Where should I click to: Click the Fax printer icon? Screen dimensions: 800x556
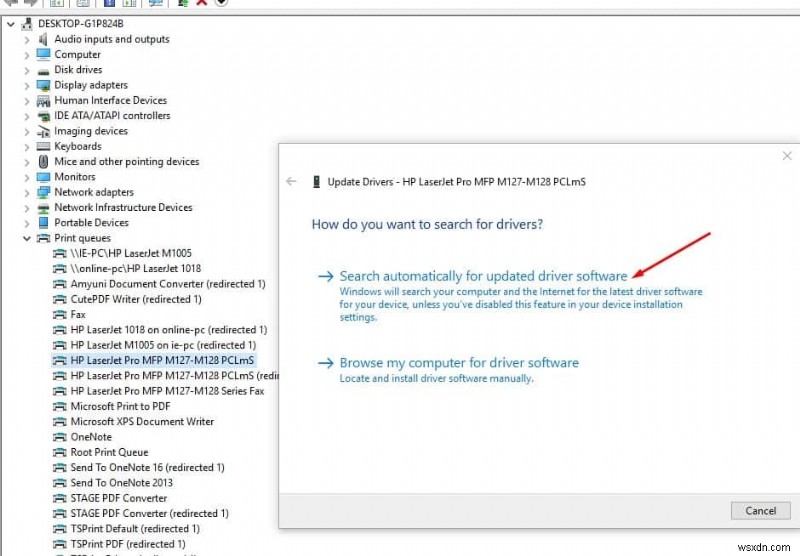click(60, 315)
